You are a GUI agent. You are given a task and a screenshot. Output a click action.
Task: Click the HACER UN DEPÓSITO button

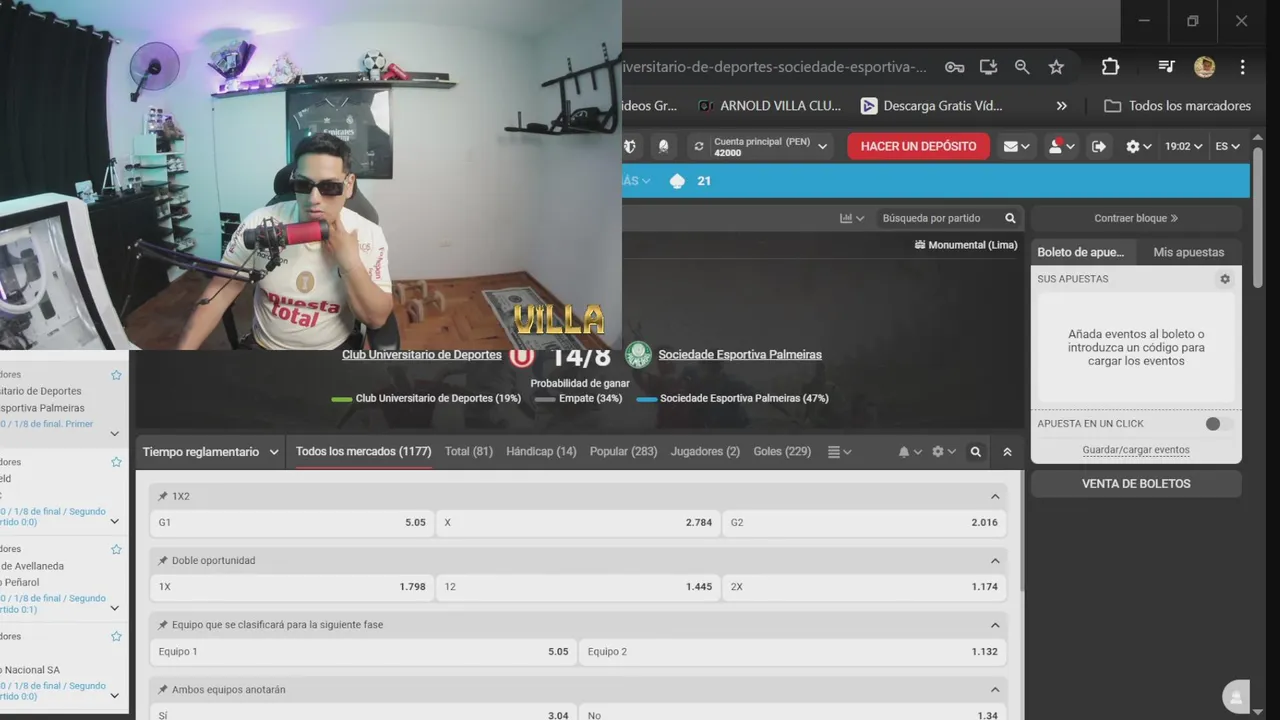coord(918,146)
